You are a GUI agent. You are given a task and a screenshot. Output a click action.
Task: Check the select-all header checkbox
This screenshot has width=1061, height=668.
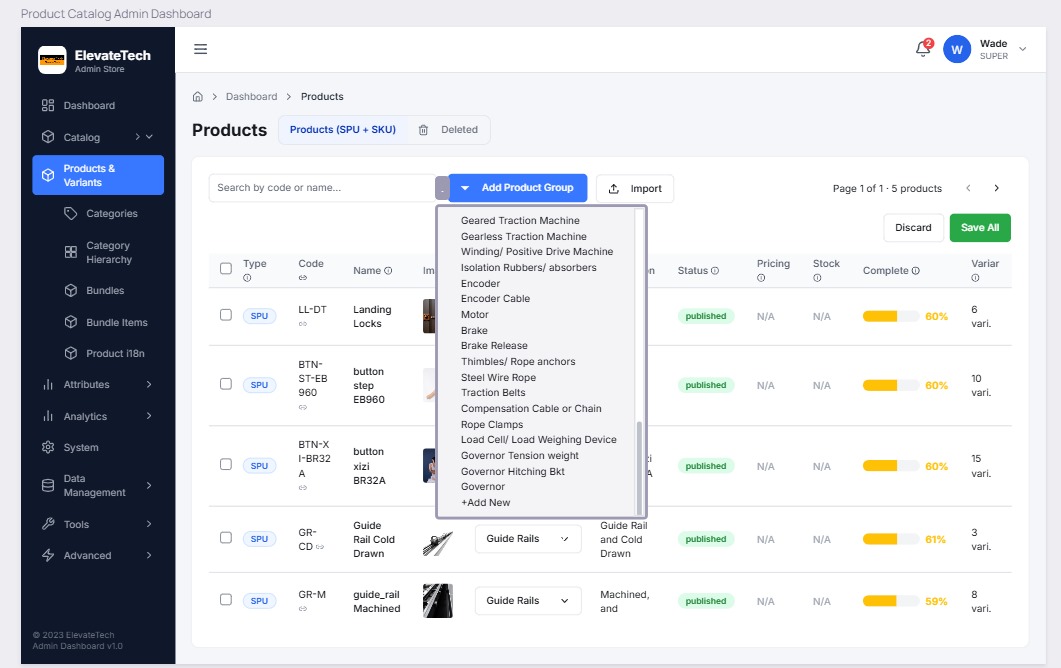(226, 268)
